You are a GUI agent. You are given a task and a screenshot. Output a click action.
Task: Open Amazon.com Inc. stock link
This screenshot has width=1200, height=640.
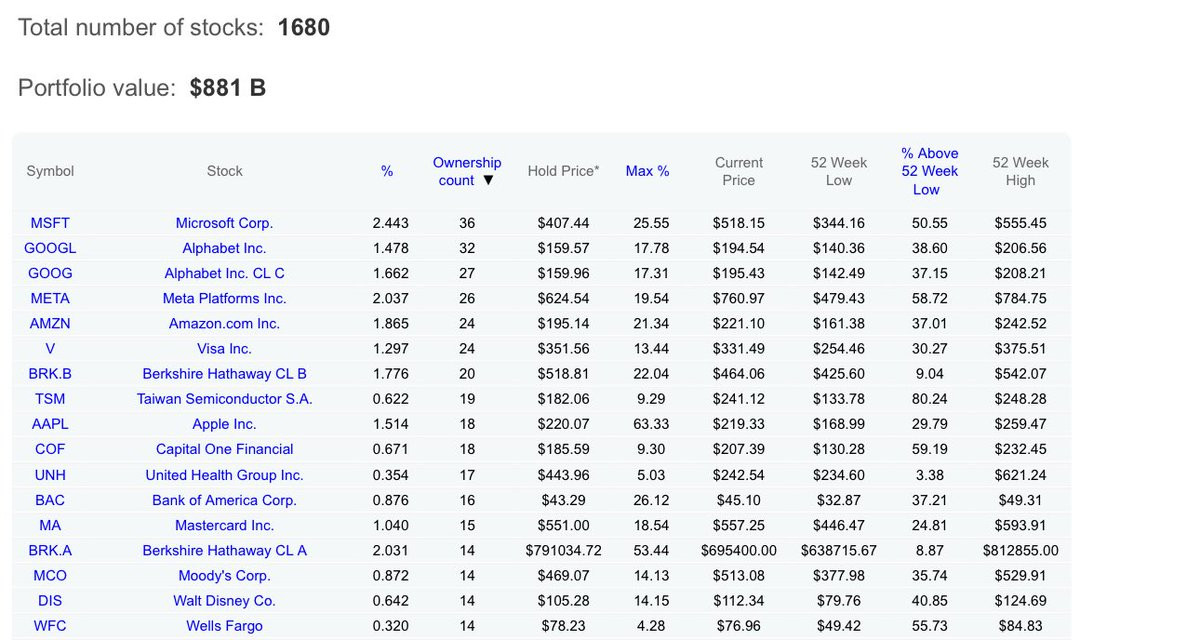coord(224,323)
